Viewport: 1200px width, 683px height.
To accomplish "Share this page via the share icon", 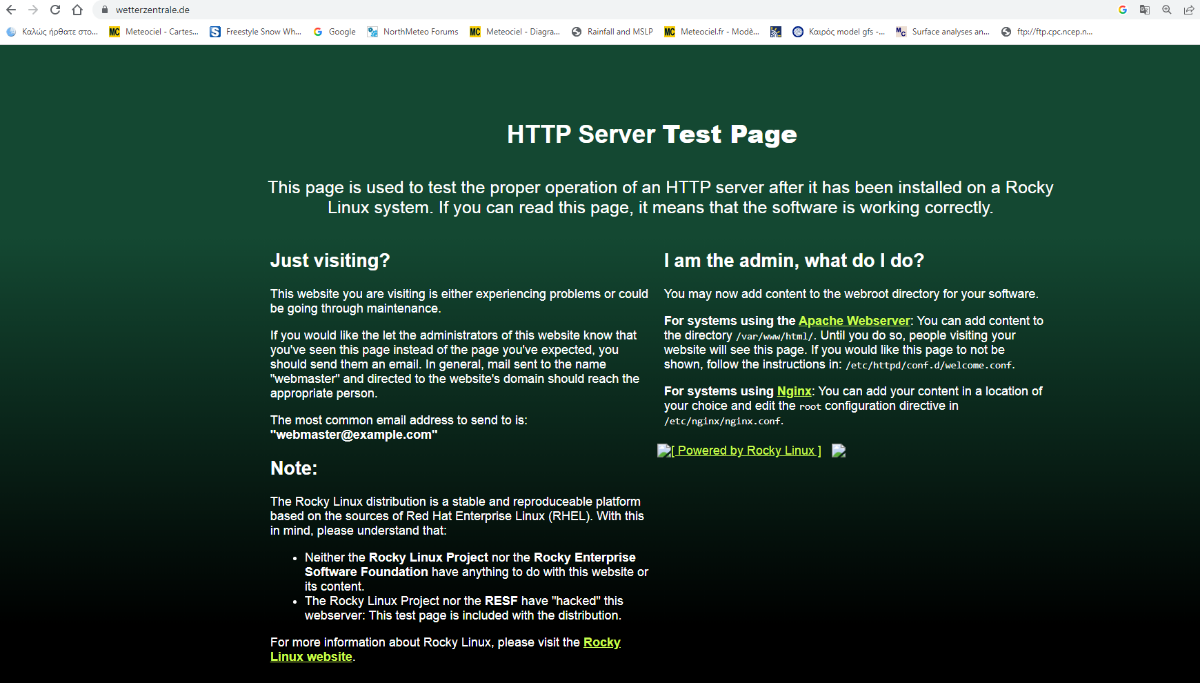I will [1188, 9].
